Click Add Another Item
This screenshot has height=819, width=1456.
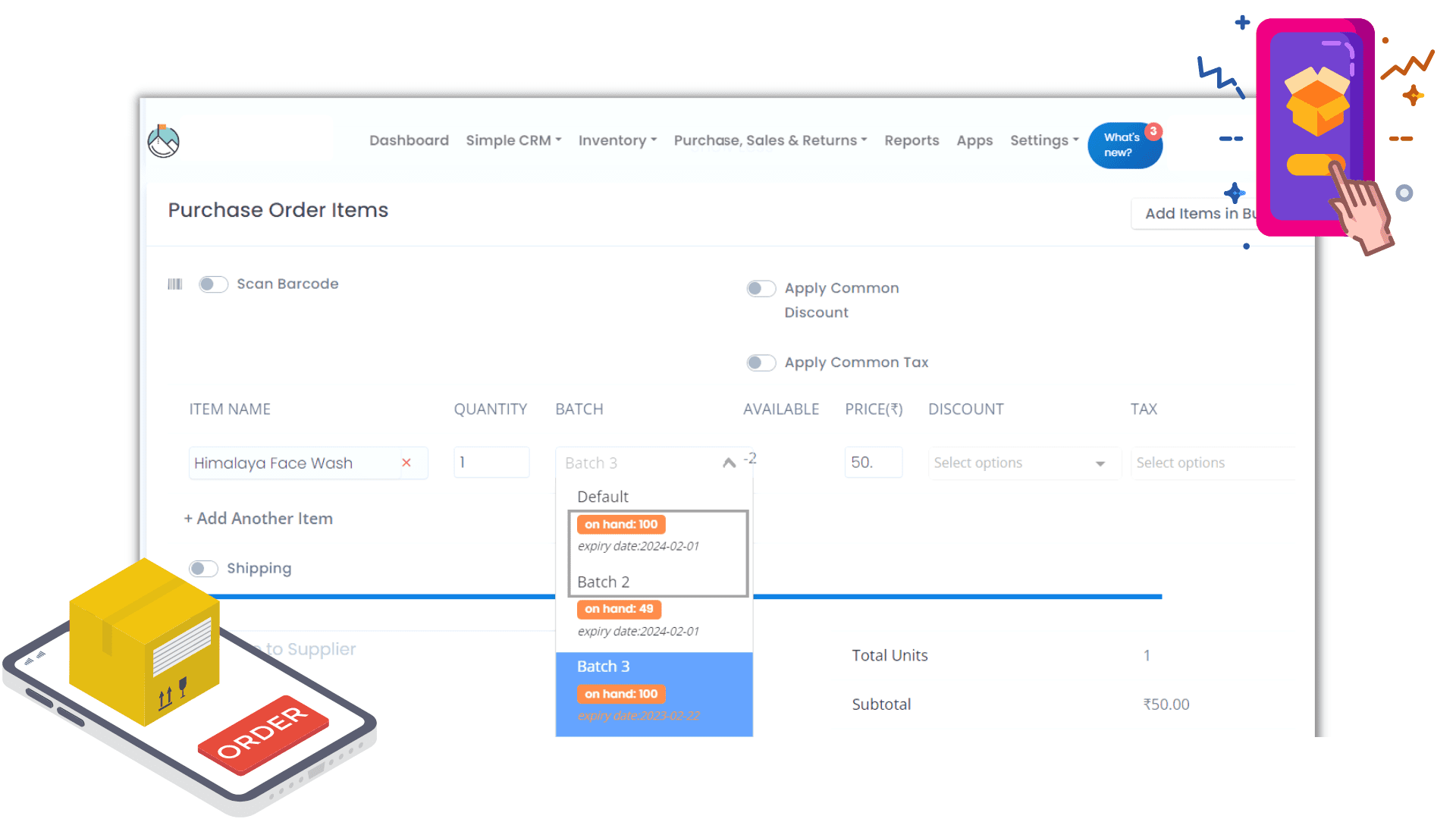[x=258, y=518]
